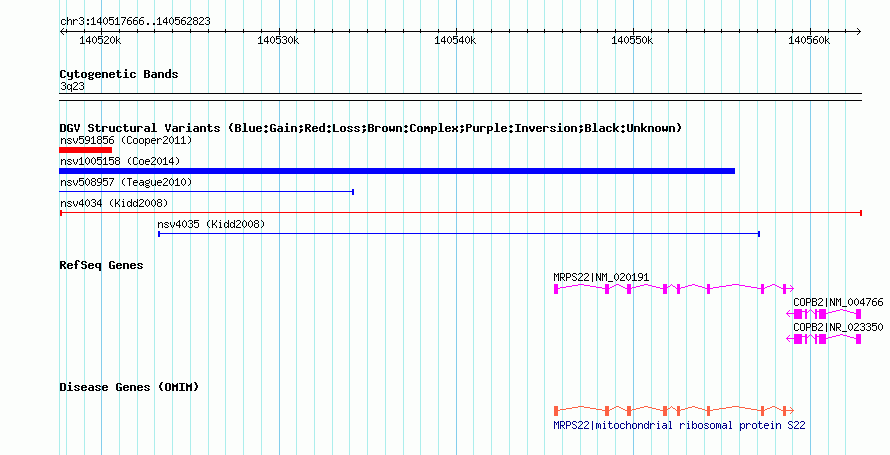Image resolution: width=890 pixels, height=455 pixels.
Task: Click the thick blue nsv1005158 gain bar
Action: click(397, 171)
